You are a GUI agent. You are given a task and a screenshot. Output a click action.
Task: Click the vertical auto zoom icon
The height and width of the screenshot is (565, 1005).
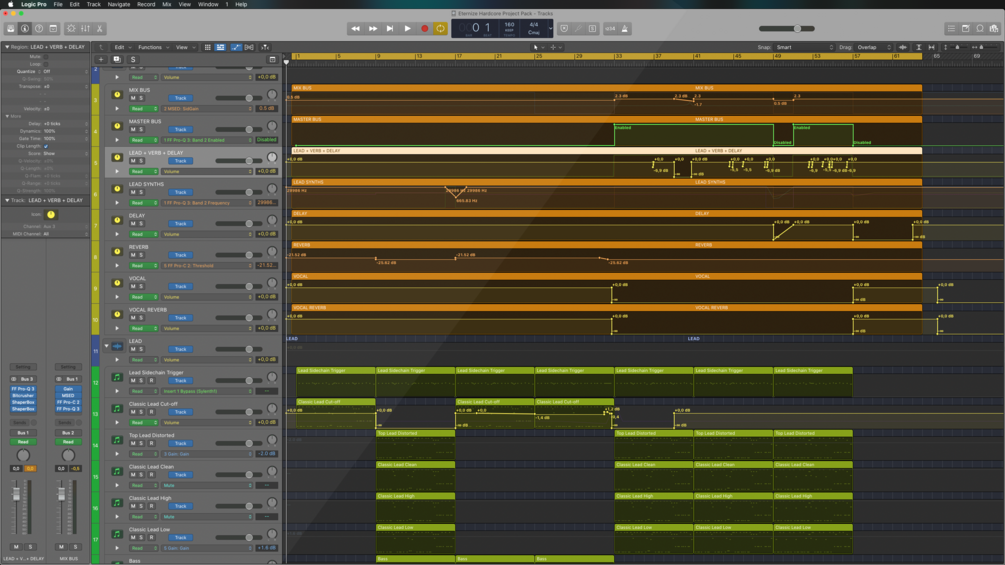click(918, 47)
